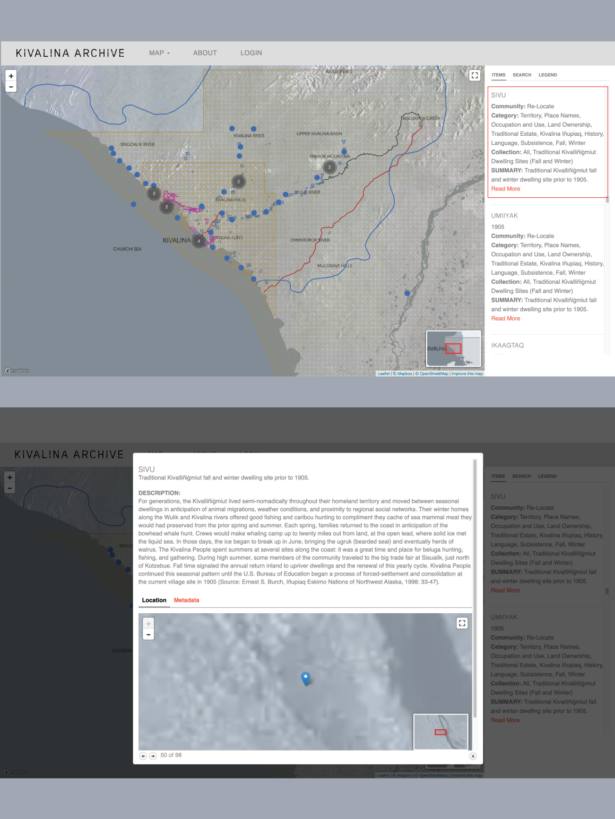615x819 pixels.
Task: Select the Metadata tab in the SIVU popup
Action: click(x=187, y=600)
